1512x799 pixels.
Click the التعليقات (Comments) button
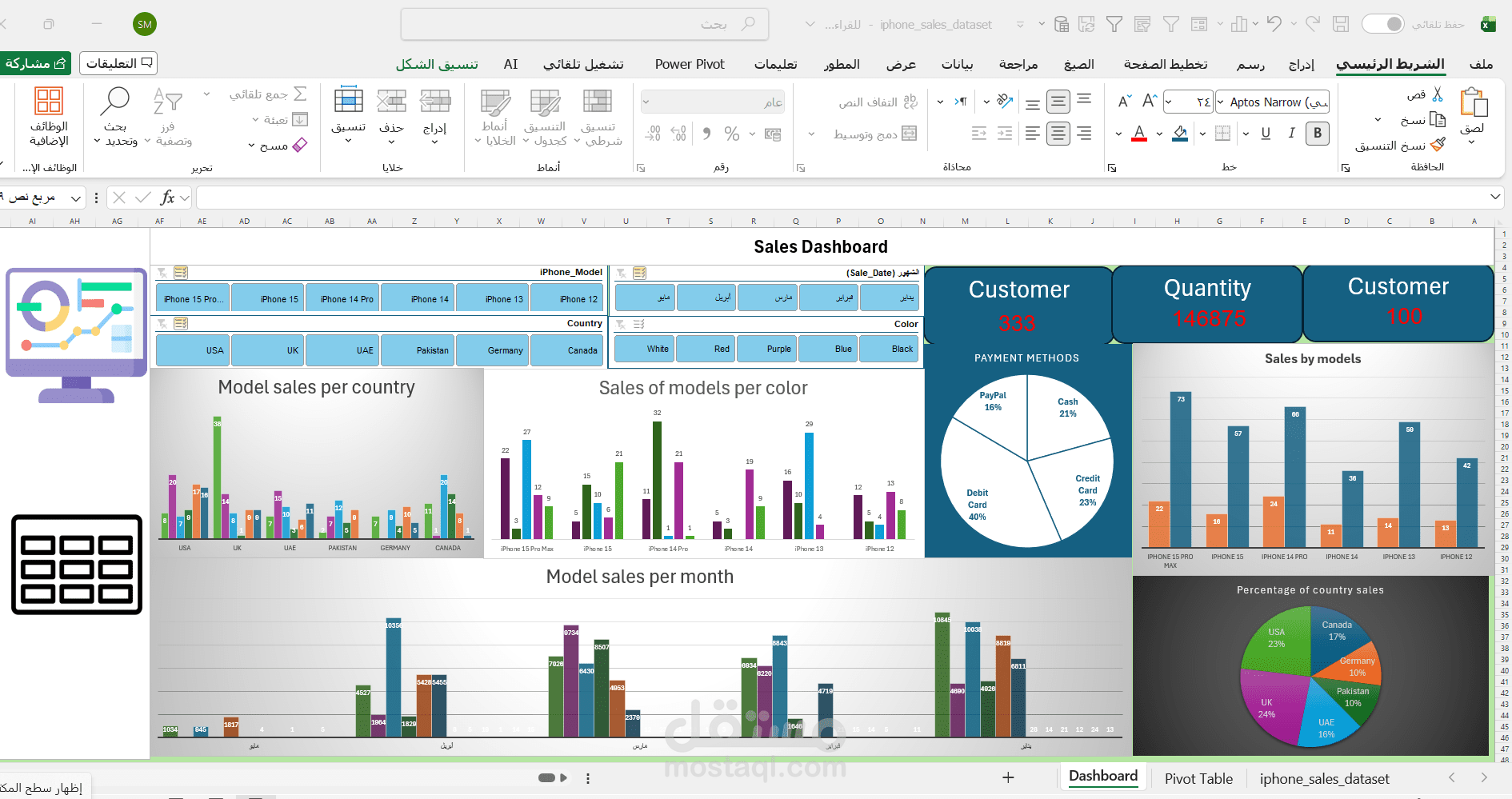[x=118, y=63]
